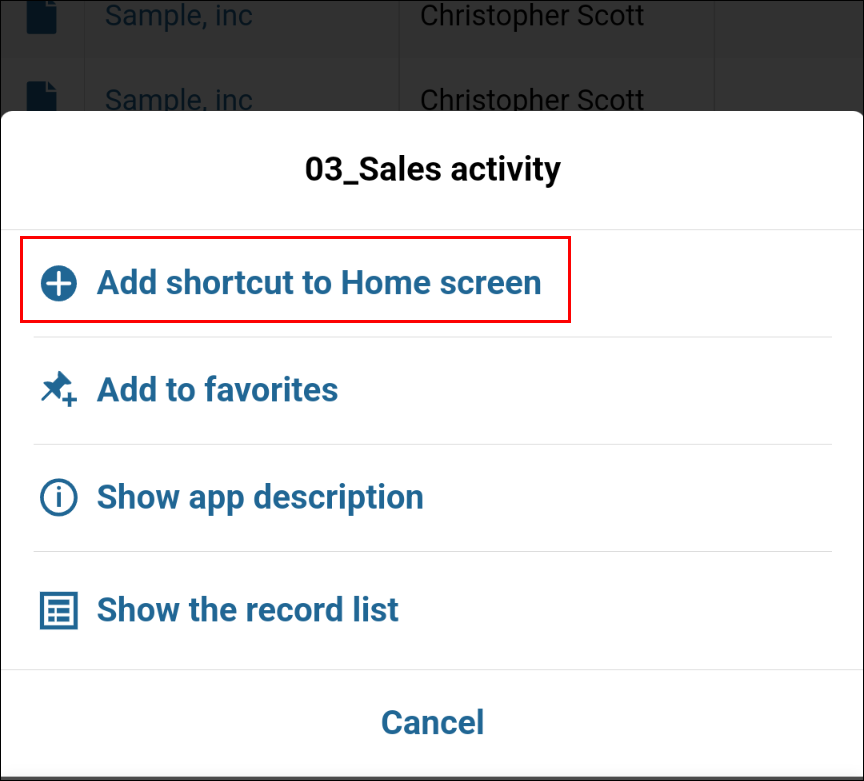Click Christopher Scott in the second row
The width and height of the screenshot is (864, 781).
tap(533, 100)
